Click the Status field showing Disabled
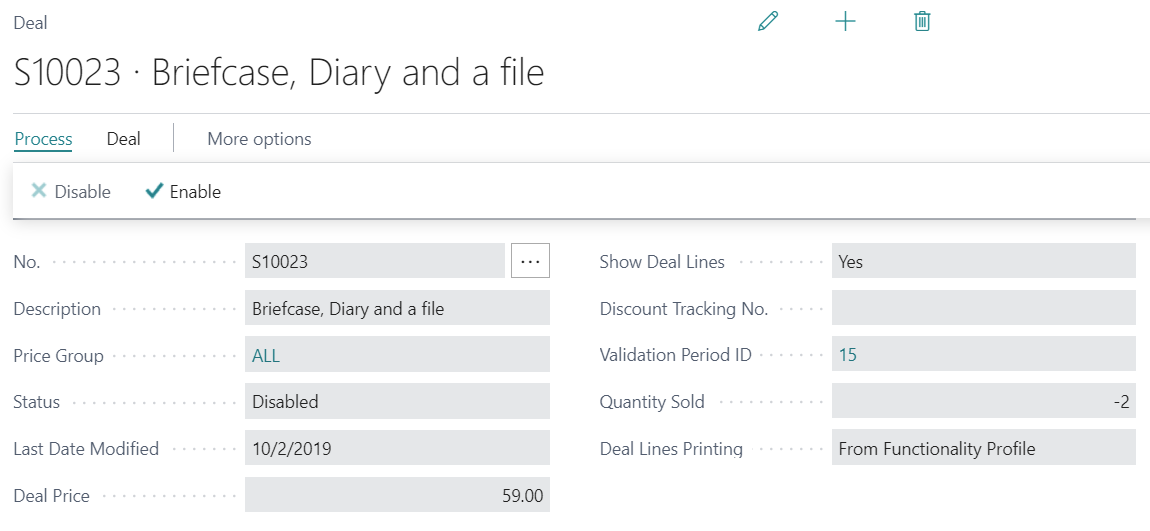This screenshot has height=531, width=1150. [396, 402]
